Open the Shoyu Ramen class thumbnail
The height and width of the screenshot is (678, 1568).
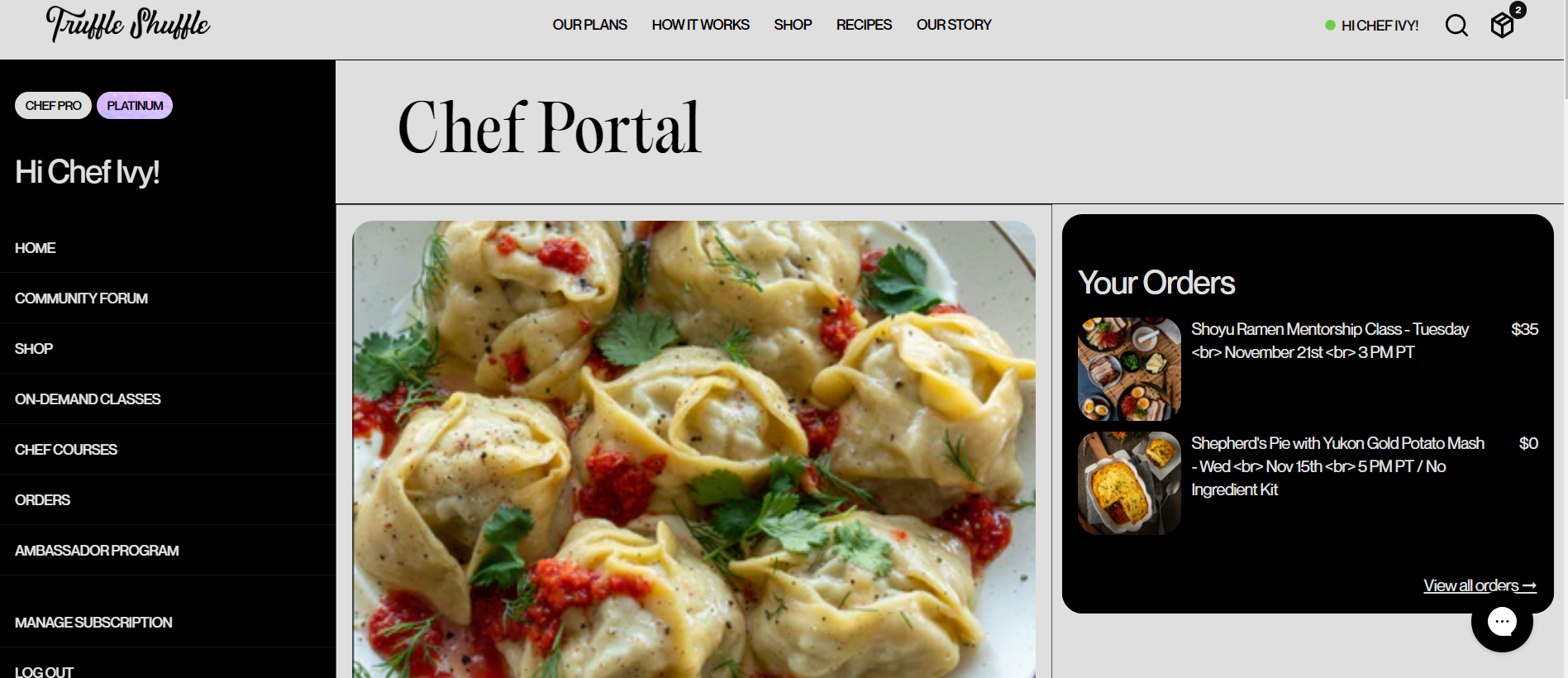(x=1129, y=369)
